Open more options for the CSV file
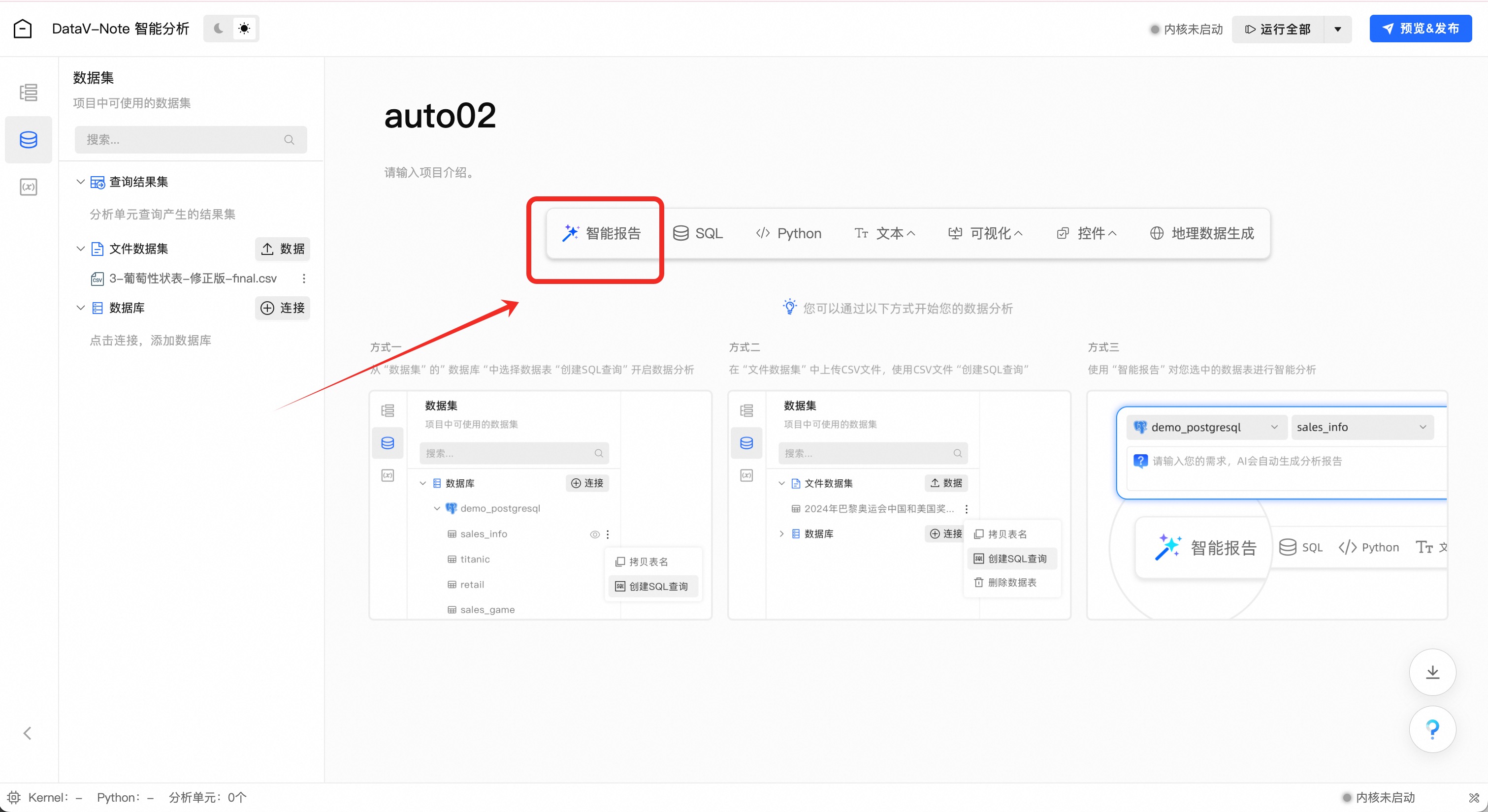The width and height of the screenshot is (1488, 812). tap(304, 279)
